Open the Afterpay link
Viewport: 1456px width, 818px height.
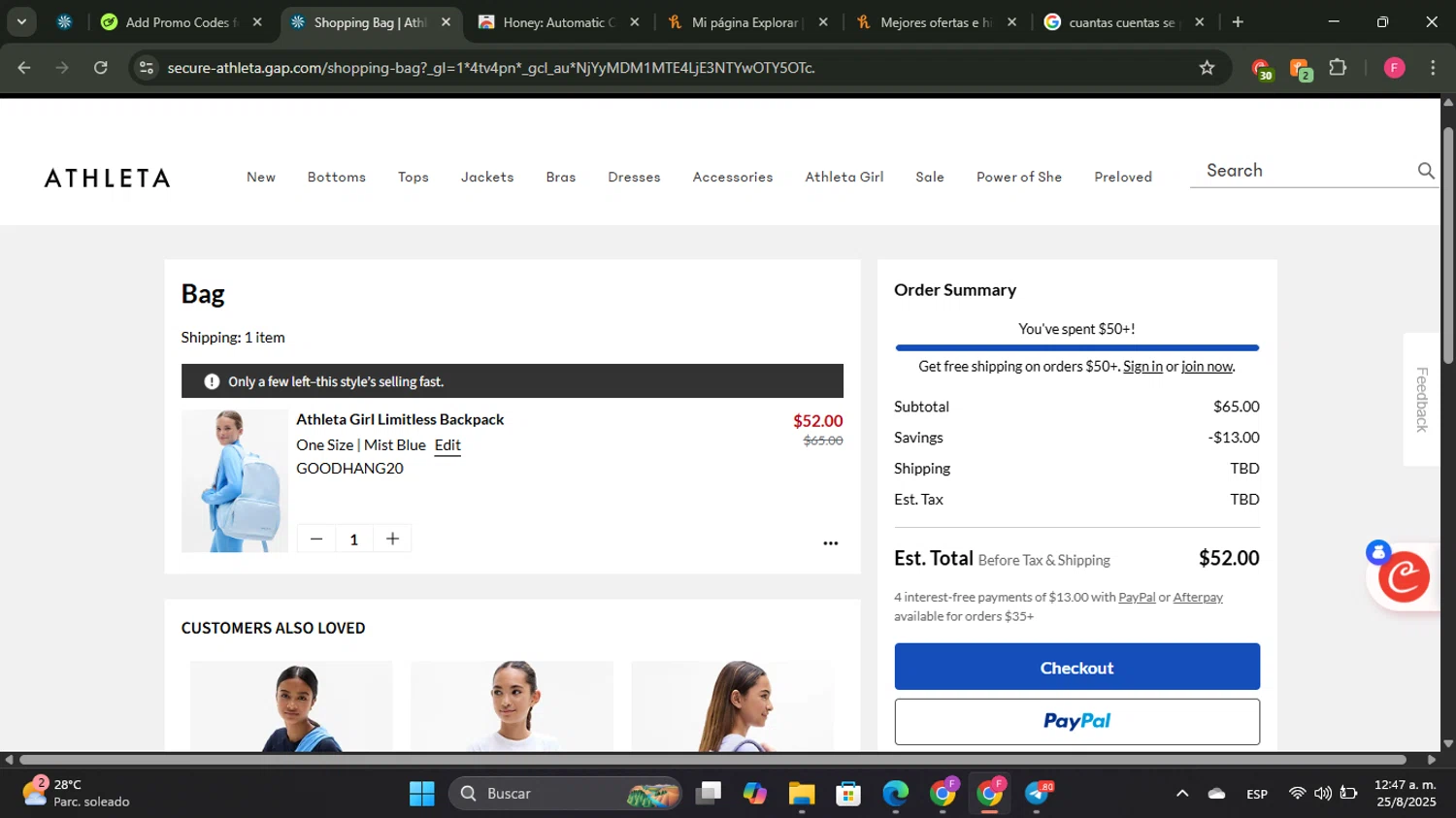pos(1198,598)
